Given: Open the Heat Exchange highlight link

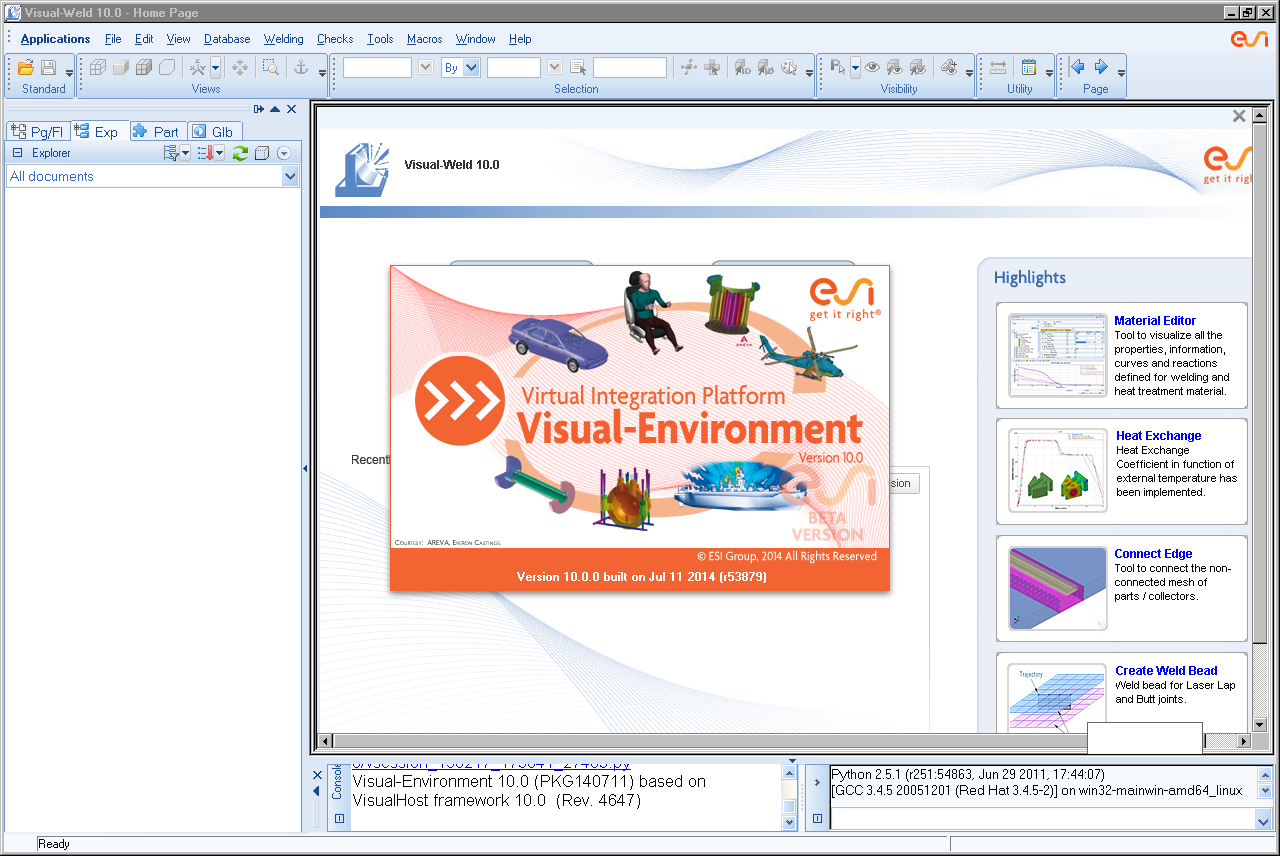Looking at the screenshot, I should tap(1158, 436).
